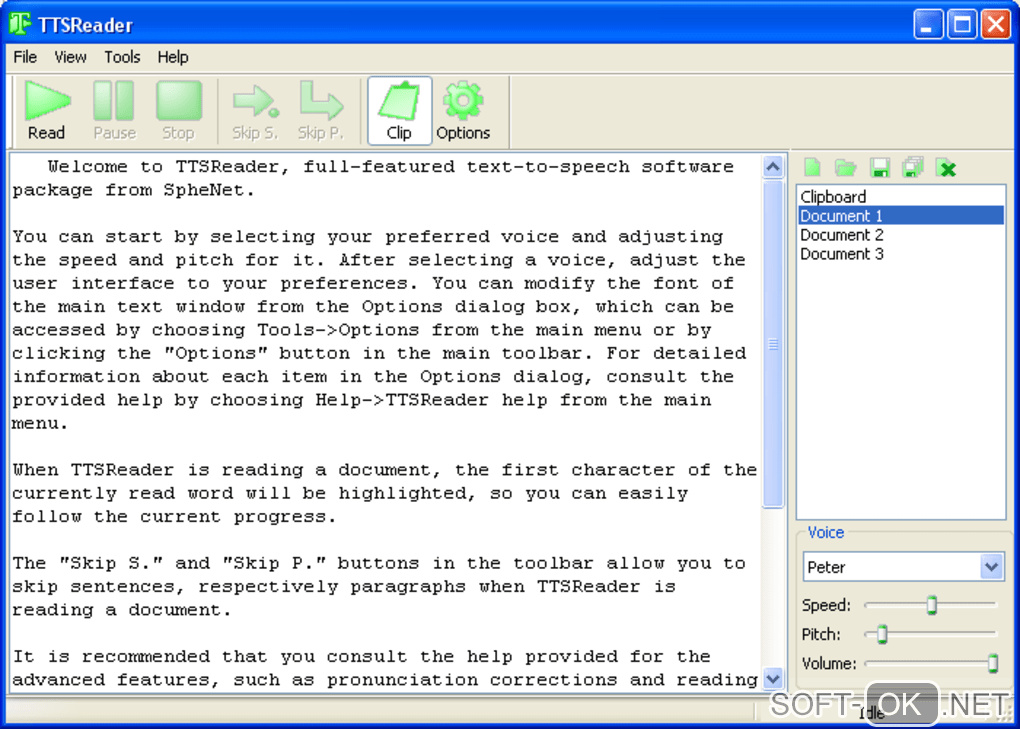The image size is (1020, 729).
Task: Start reading with the Read button
Action: click(x=46, y=111)
